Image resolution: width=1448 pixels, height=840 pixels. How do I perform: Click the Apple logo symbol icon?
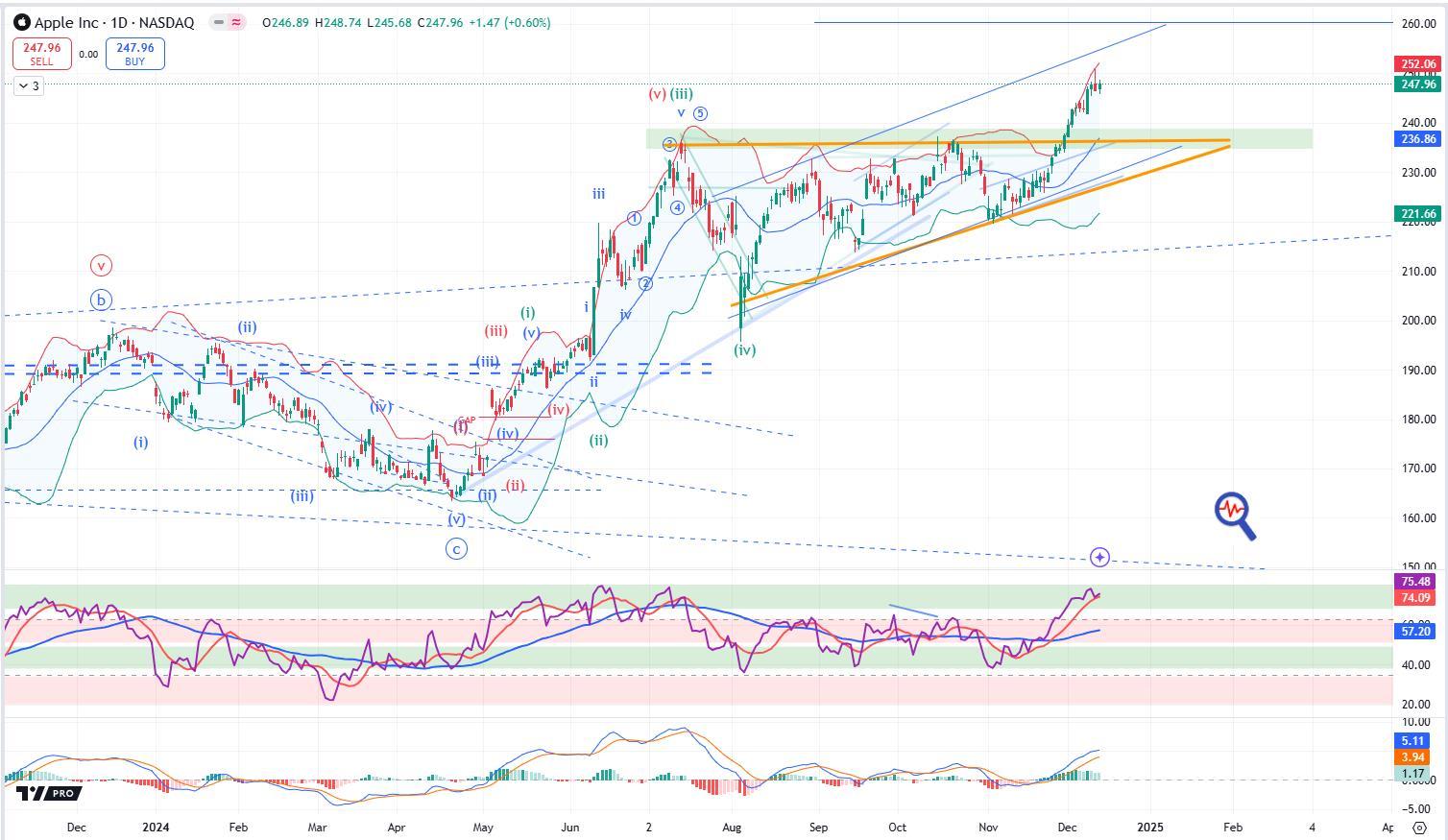click(22, 22)
